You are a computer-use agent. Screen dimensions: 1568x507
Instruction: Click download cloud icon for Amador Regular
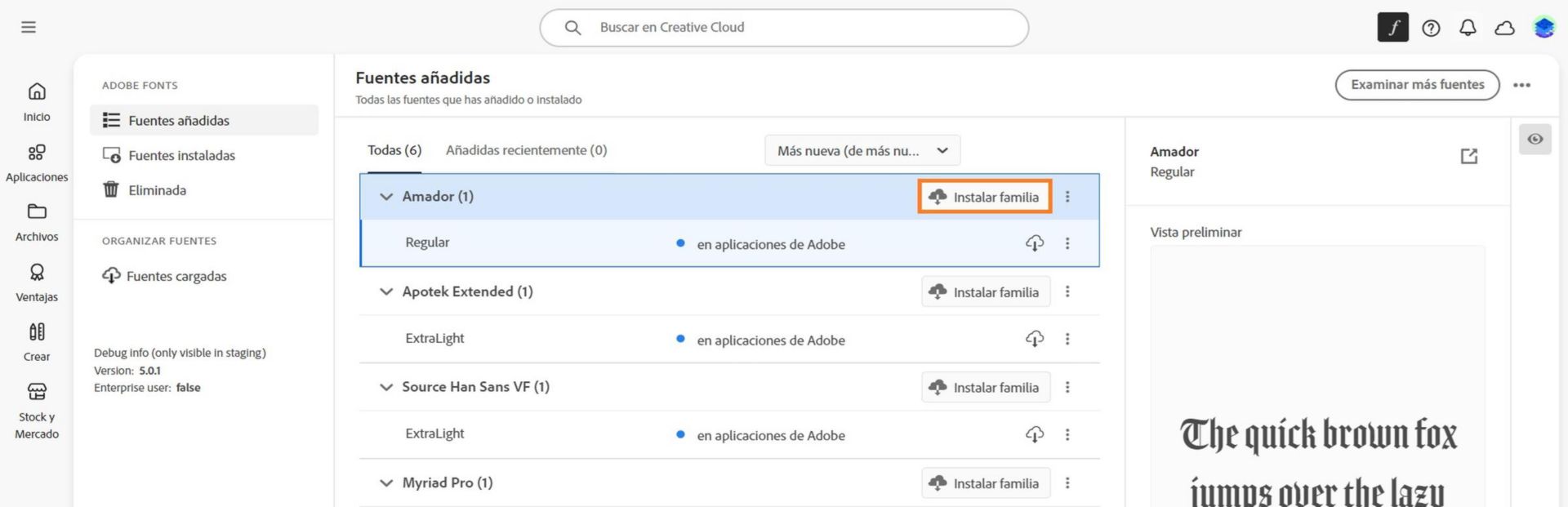[1035, 243]
